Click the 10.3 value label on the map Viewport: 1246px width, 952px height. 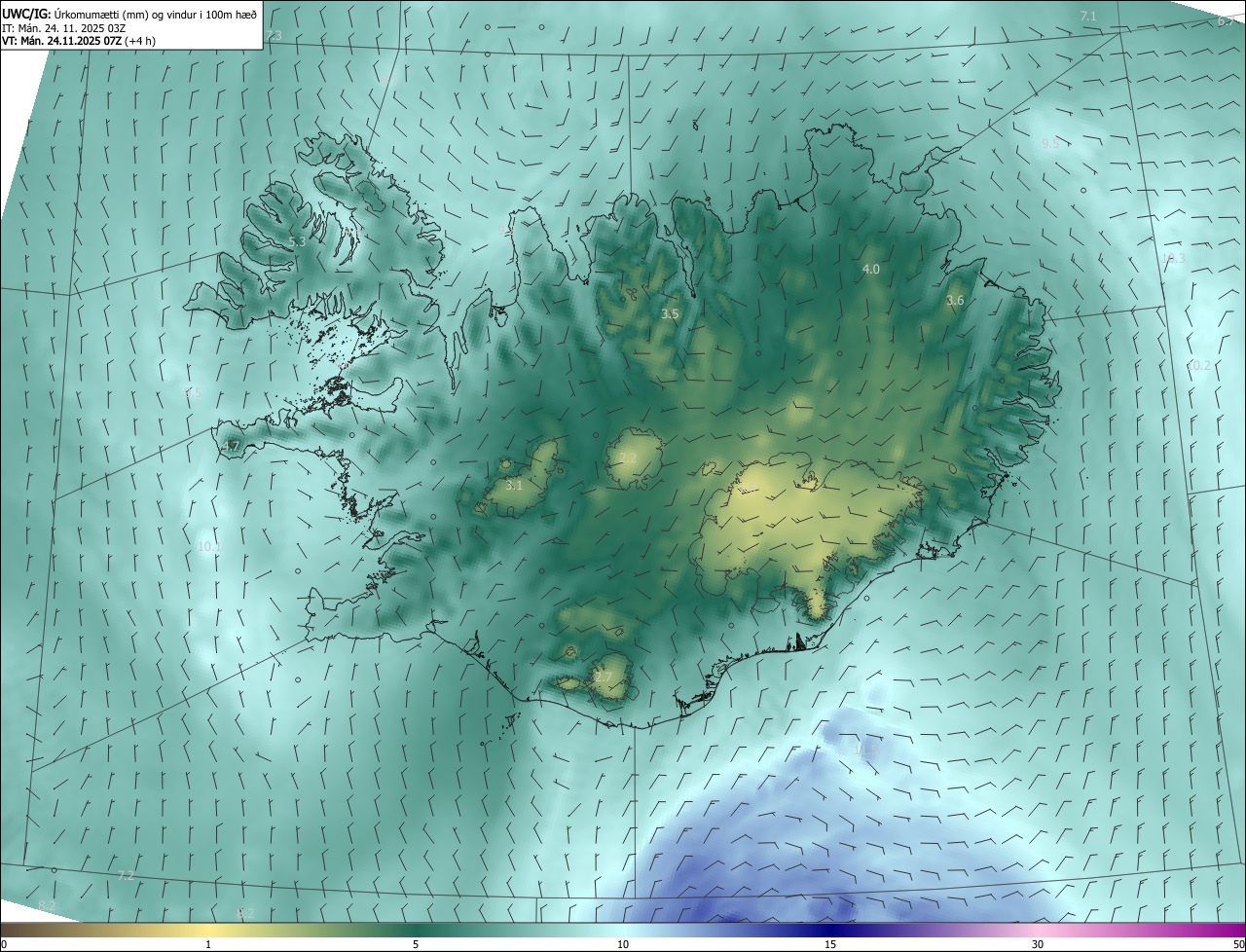pyautogui.click(x=1174, y=259)
